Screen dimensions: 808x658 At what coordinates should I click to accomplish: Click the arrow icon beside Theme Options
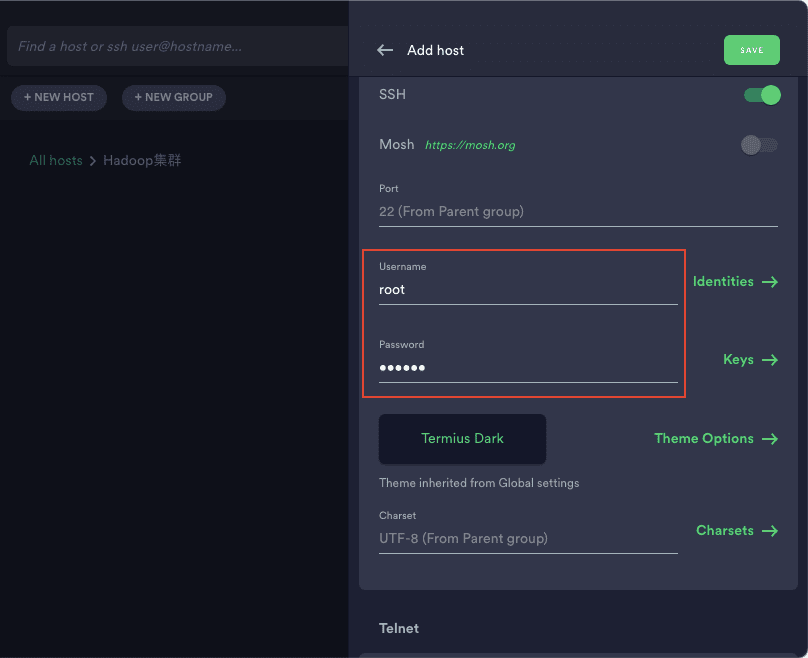[x=769, y=439]
